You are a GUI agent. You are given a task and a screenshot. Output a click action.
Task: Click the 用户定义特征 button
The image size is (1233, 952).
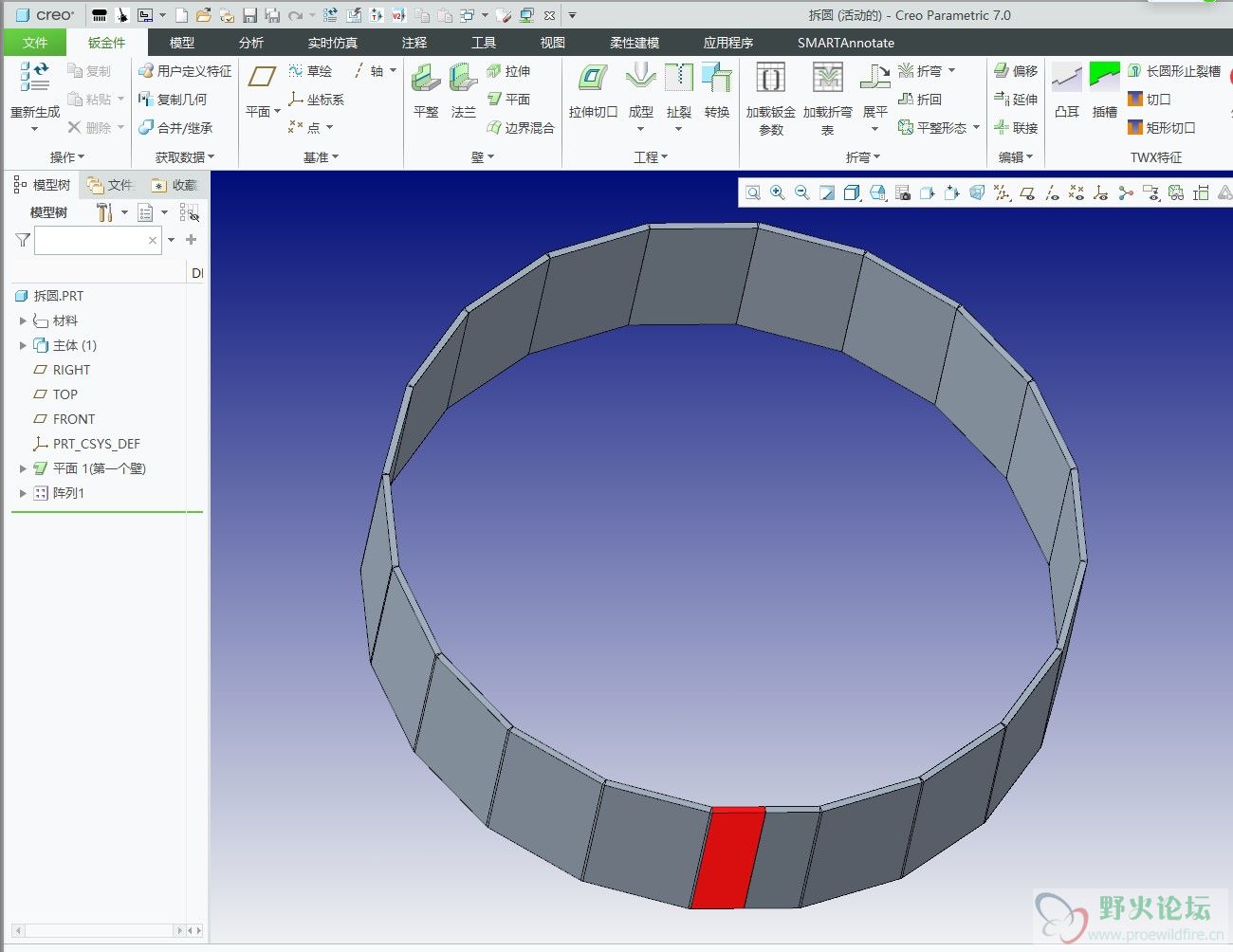point(185,71)
